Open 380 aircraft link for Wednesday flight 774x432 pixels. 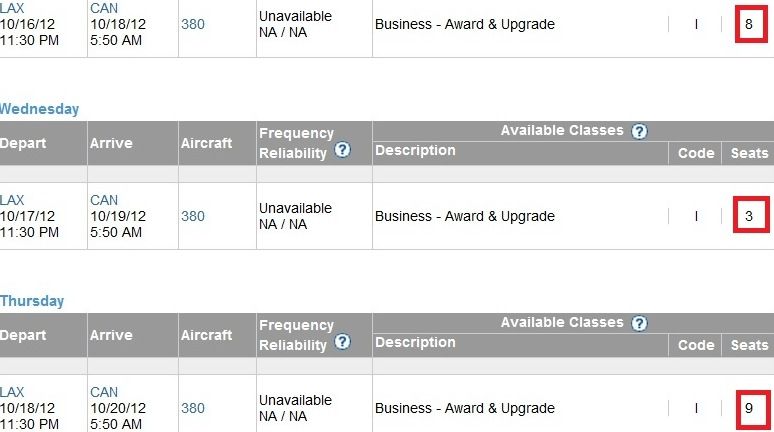click(x=193, y=216)
